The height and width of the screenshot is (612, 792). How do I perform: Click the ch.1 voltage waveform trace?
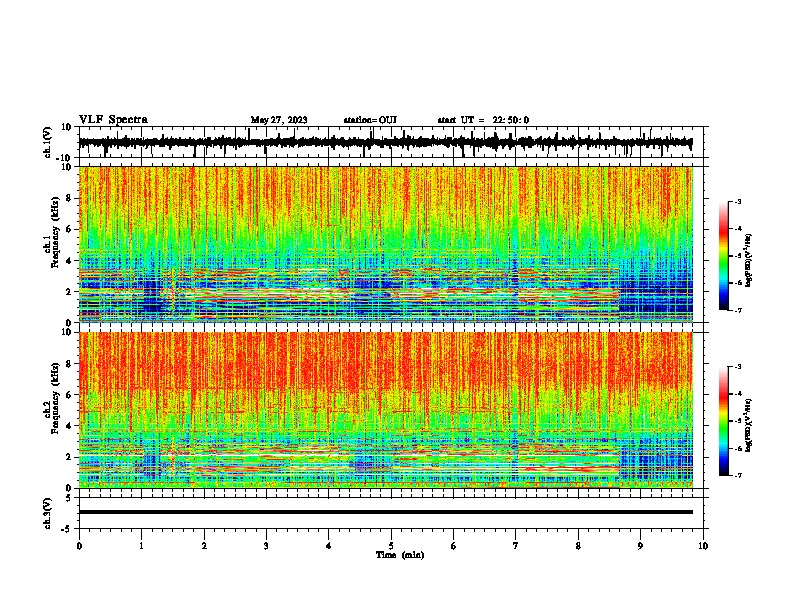click(x=386, y=143)
